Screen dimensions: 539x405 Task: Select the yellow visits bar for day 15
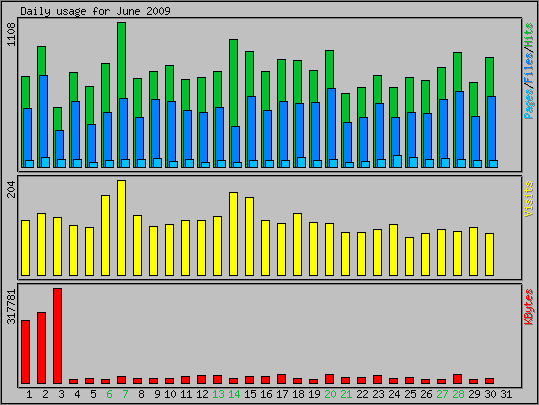(250, 237)
